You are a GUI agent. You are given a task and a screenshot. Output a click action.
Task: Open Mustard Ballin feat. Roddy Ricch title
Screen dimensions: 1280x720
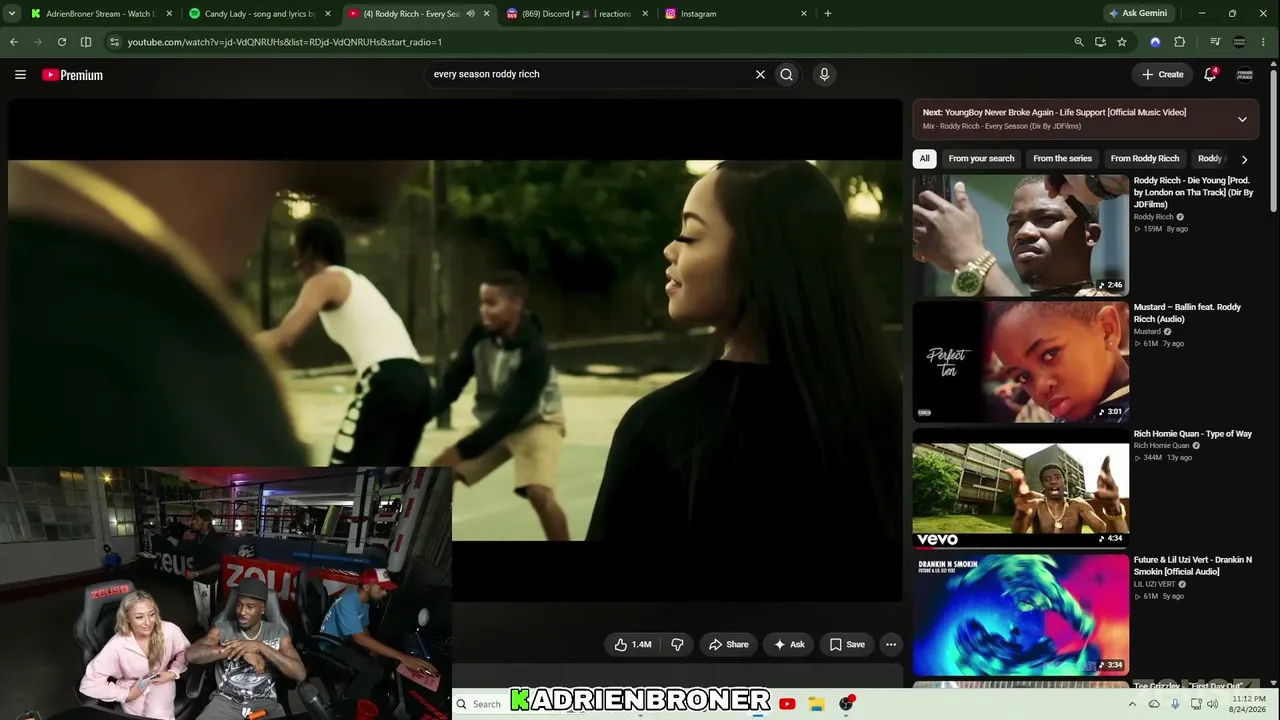tap(1187, 313)
